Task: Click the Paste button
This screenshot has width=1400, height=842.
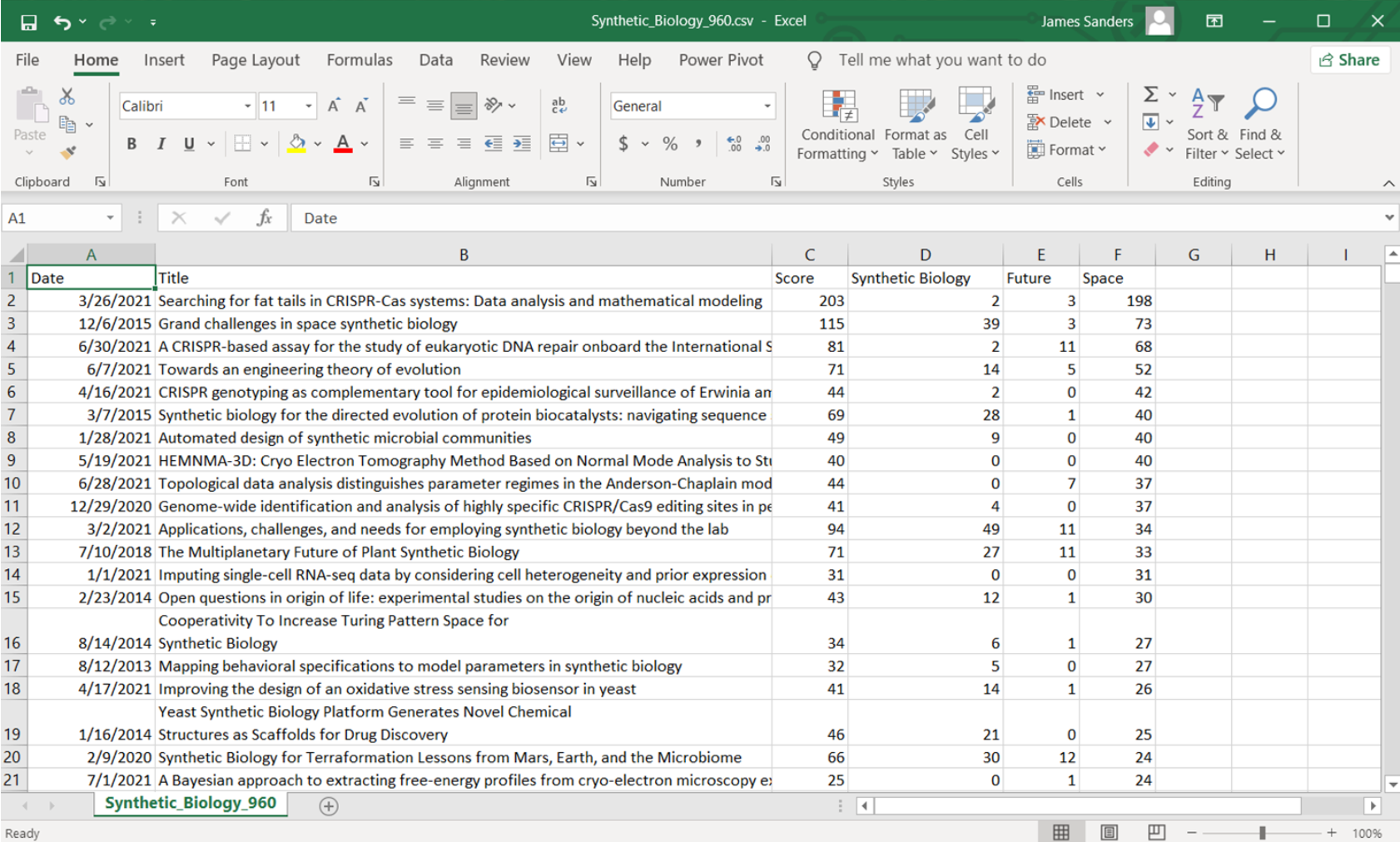Action: [30, 121]
